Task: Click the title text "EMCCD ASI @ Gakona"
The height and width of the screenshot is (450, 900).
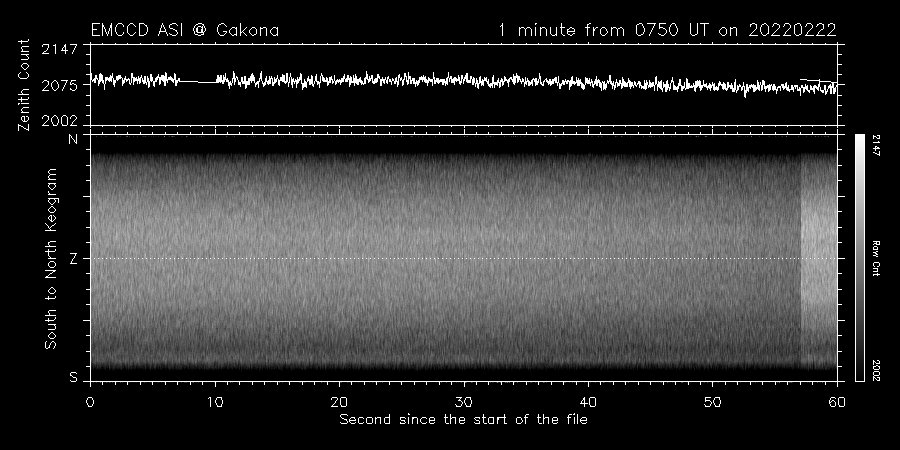Action: pyautogui.click(x=185, y=30)
